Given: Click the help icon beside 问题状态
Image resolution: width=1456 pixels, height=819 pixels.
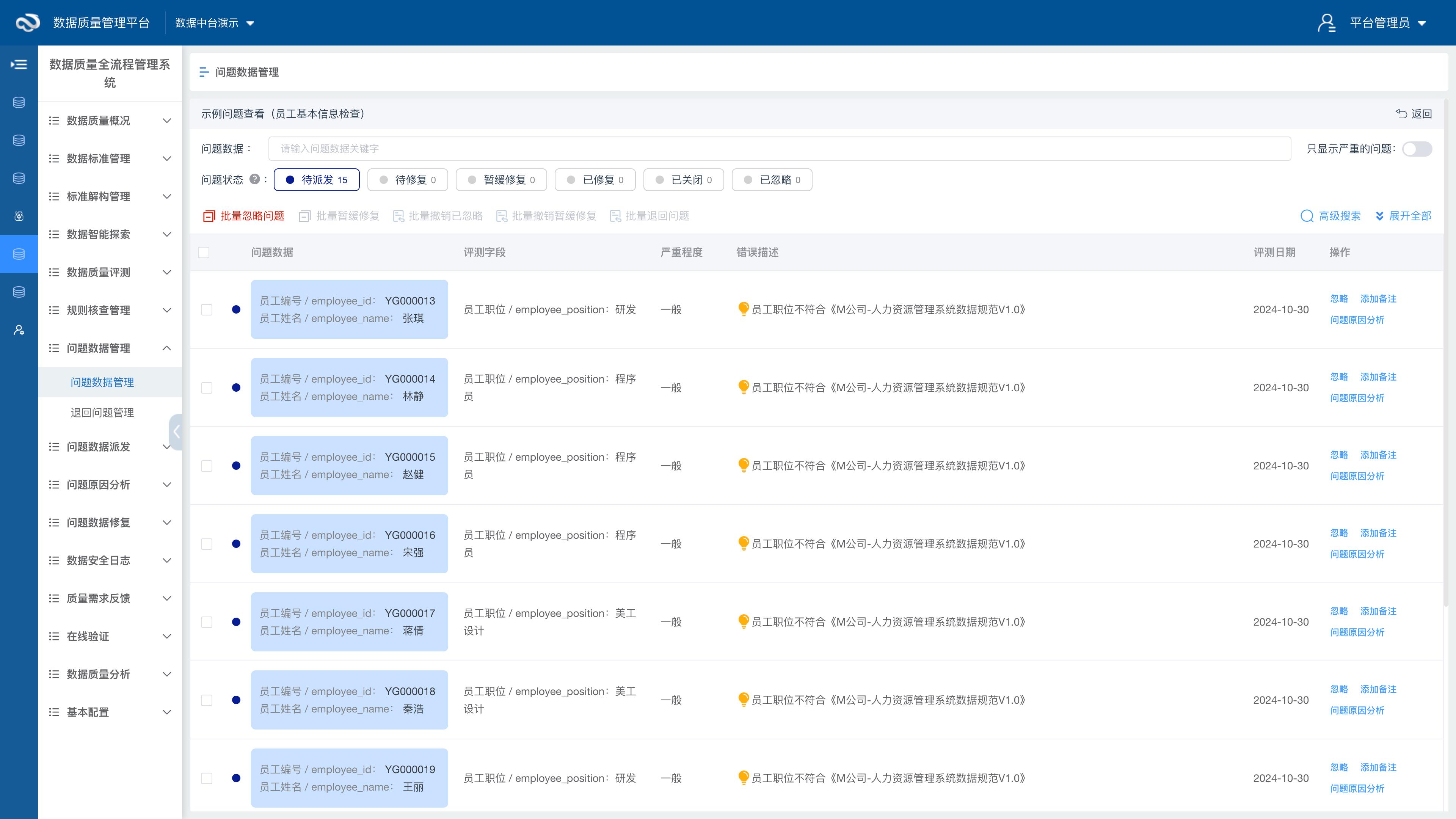Looking at the screenshot, I should click(x=254, y=179).
